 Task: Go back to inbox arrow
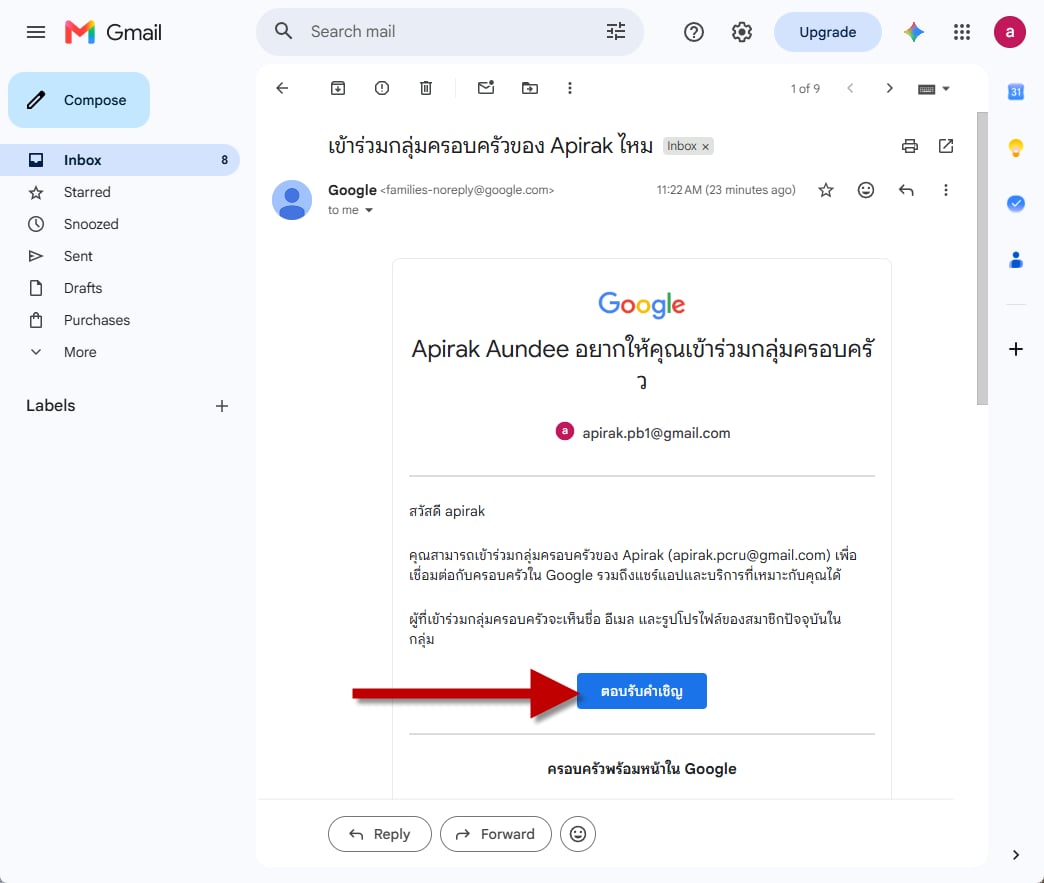coord(282,88)
